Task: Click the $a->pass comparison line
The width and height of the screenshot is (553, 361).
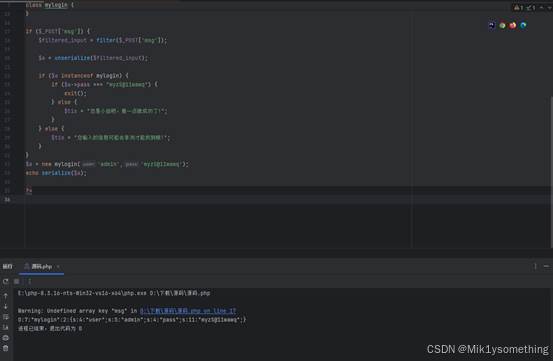Action: coord(105,84)
